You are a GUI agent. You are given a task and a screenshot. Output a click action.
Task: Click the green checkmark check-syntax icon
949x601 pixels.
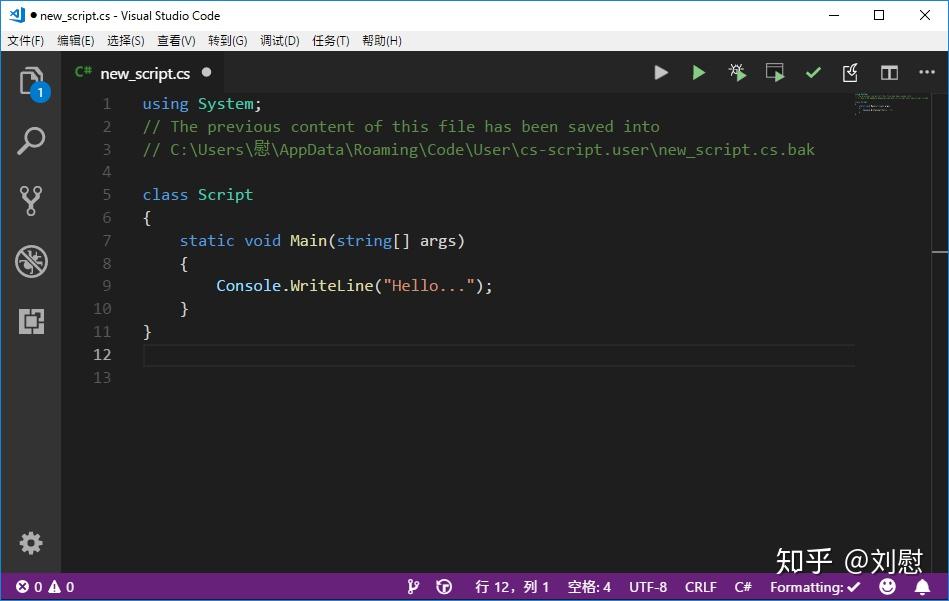(x=813, y=73)
